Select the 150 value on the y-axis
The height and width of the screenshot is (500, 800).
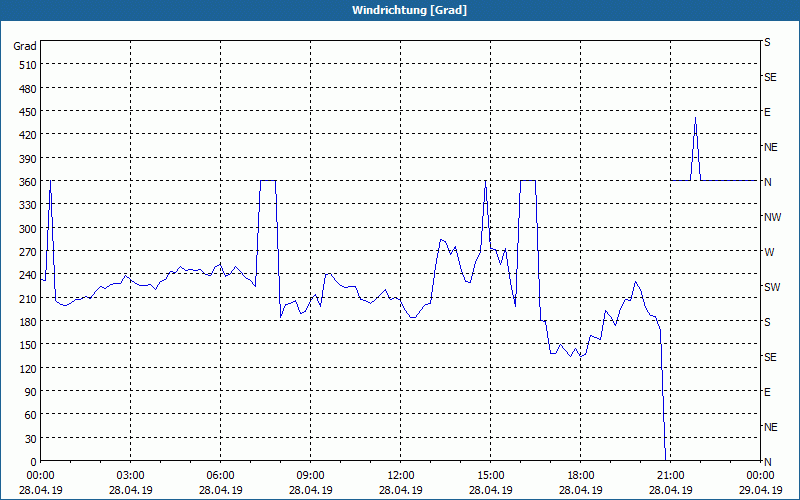29,345
